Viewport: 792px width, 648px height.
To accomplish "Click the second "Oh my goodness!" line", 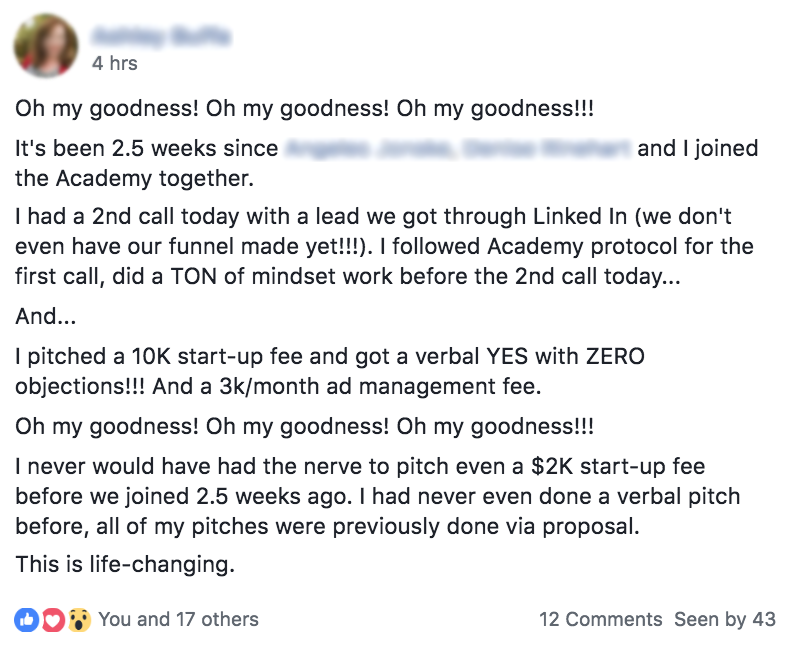I will click(x=304, y=426).
